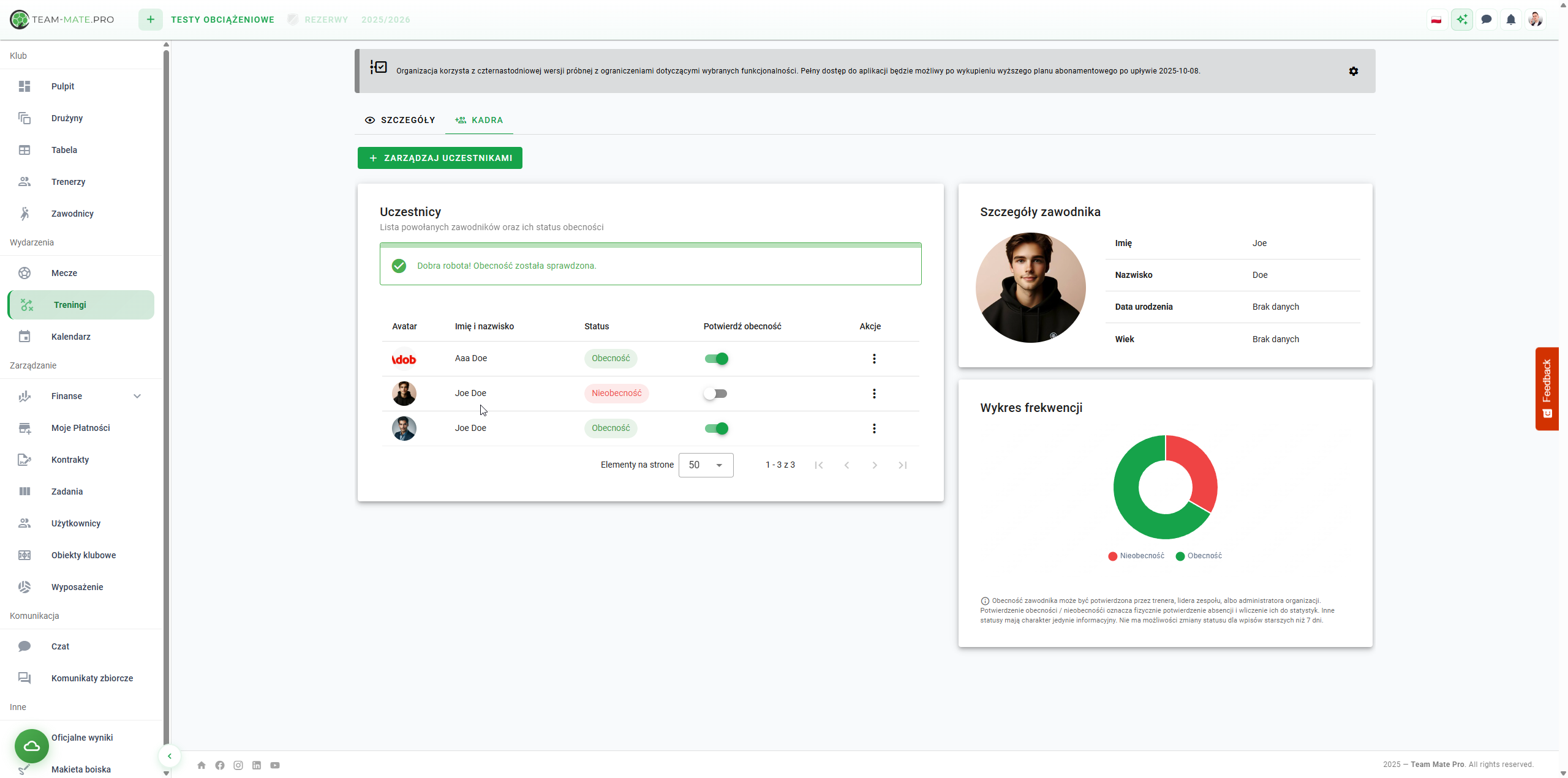1568x778 pixels.
Task: Open actions menu for Aaa Doe
Action: 874,359
